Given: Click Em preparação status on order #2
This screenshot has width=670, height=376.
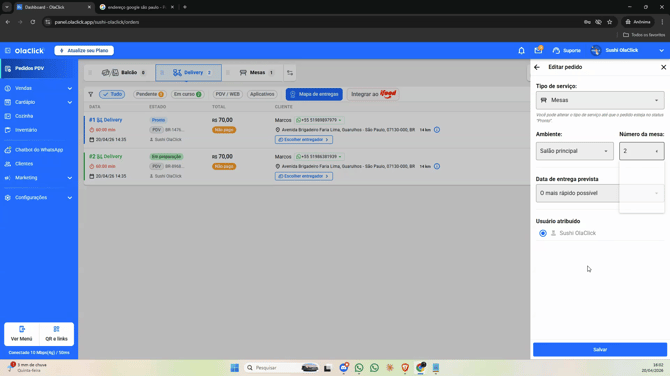Looking at the screenshot, I should [167, 157].
